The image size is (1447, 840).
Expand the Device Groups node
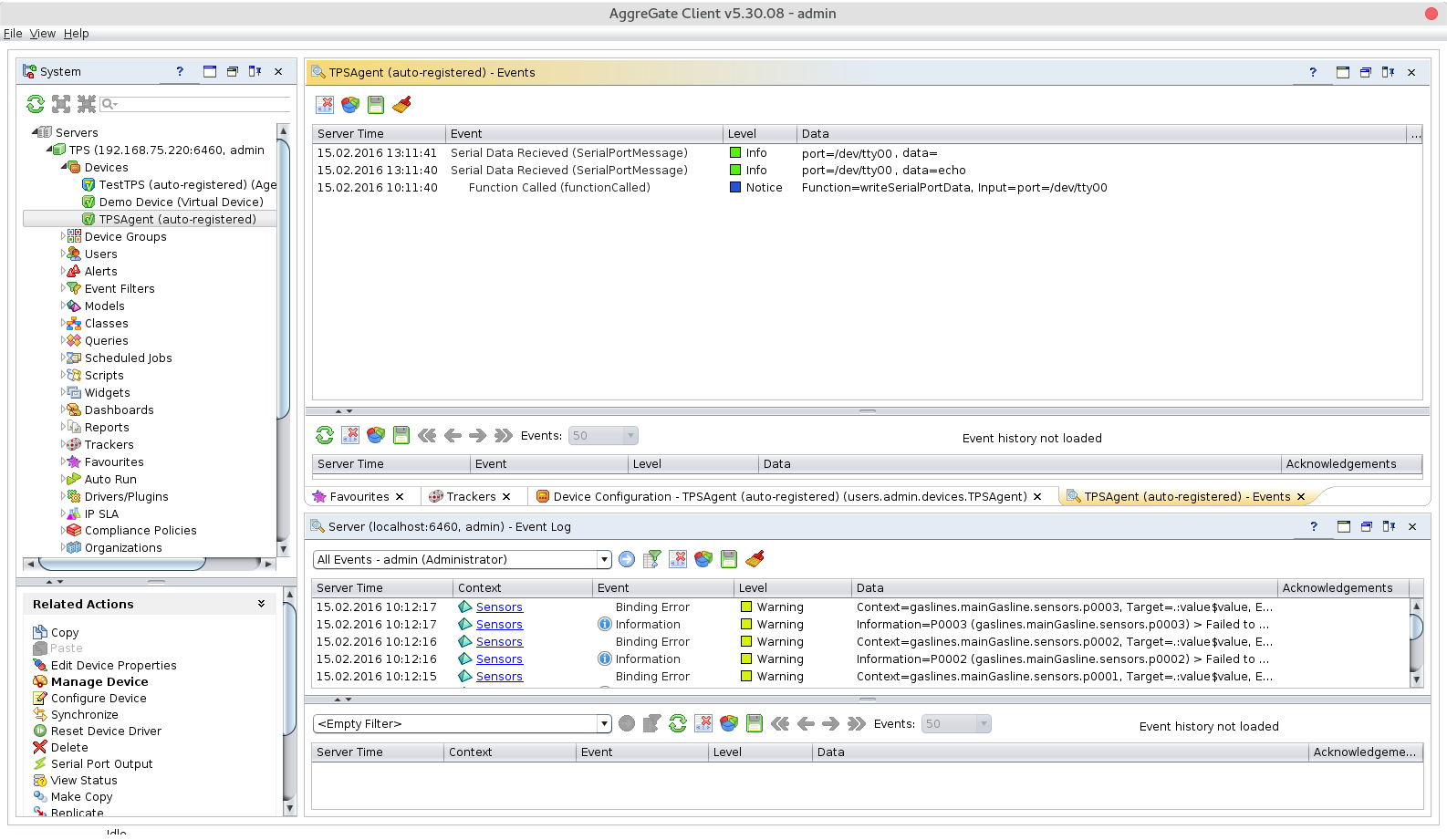point(64,236)
